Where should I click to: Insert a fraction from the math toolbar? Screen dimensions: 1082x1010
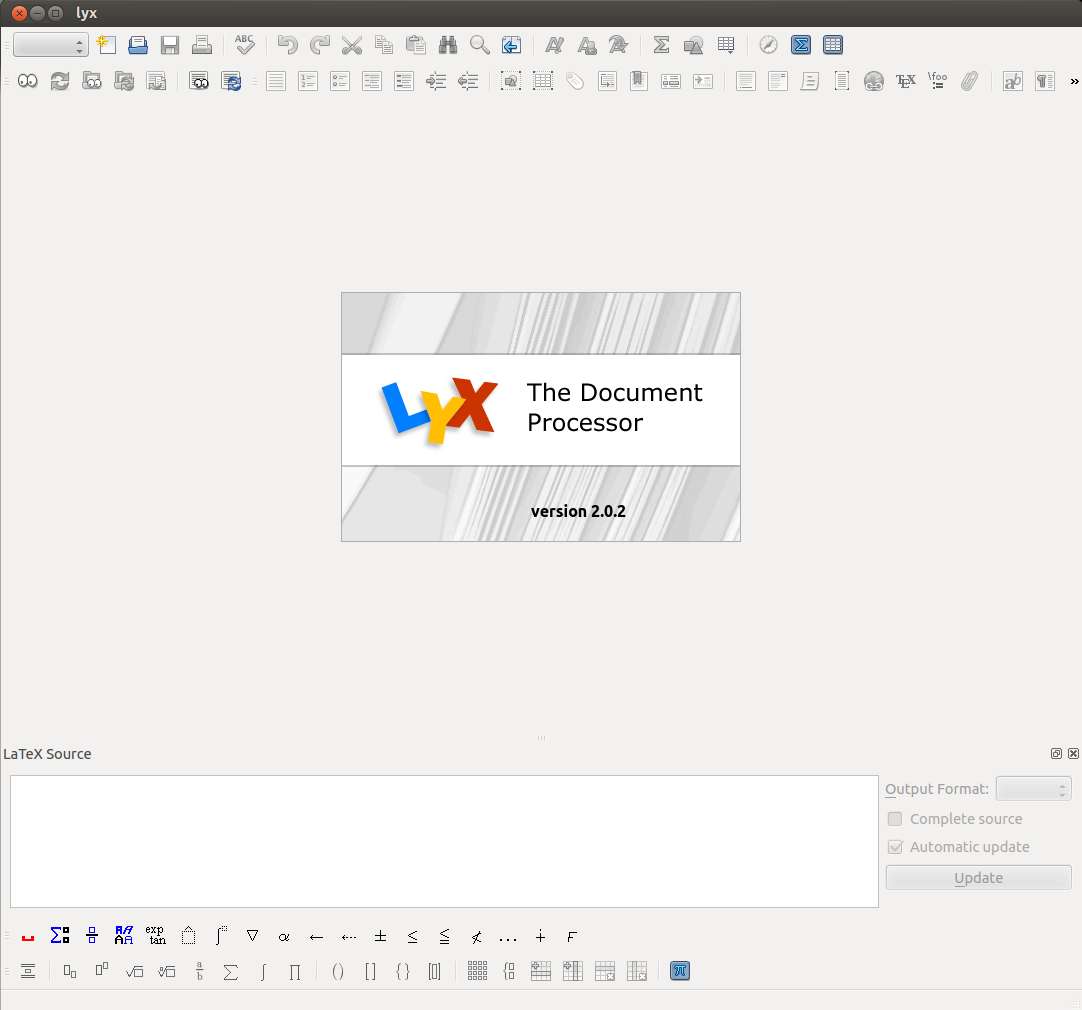[199, 971]
